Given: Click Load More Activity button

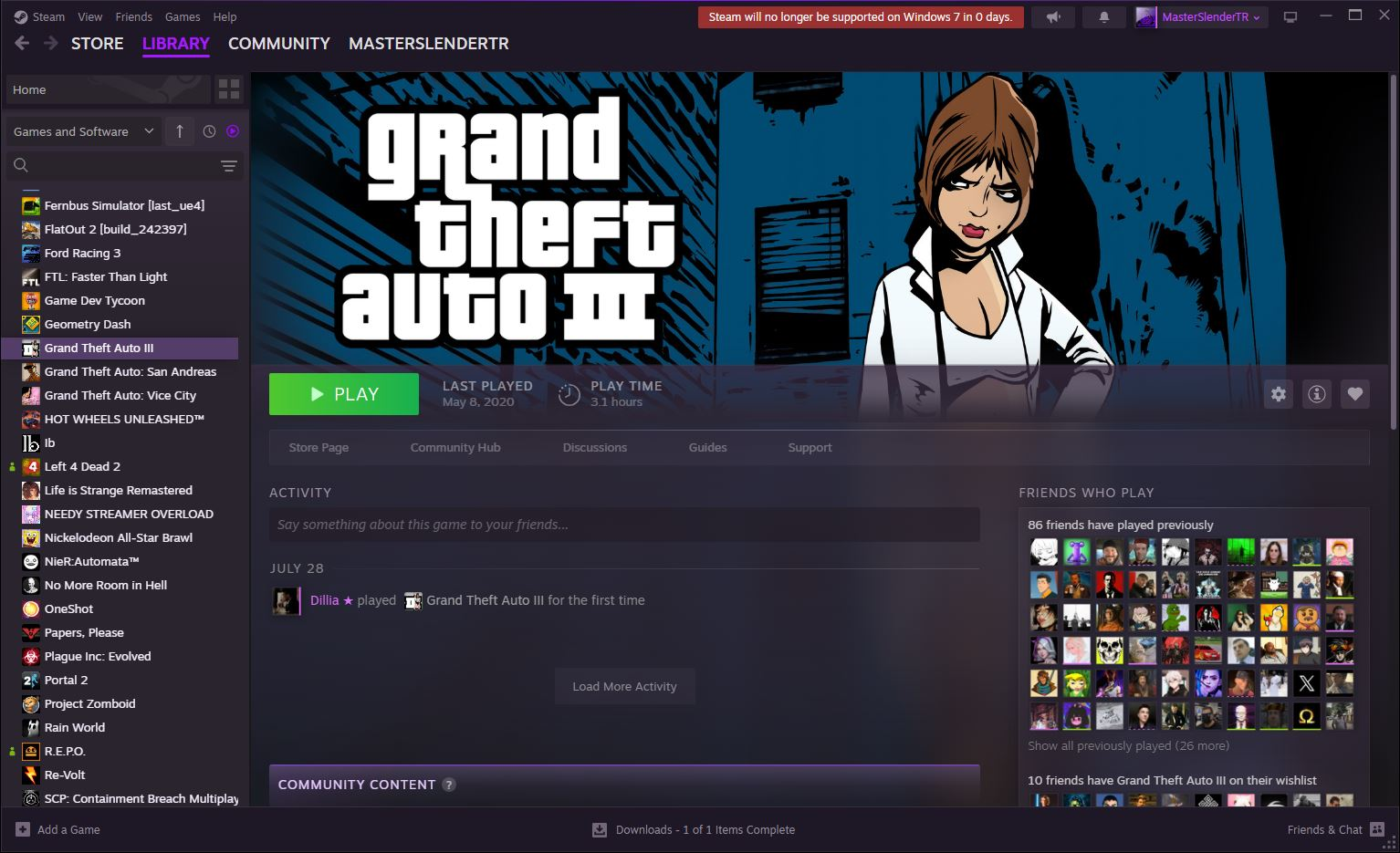Looking at the screenshot, I should click(625, 686).
